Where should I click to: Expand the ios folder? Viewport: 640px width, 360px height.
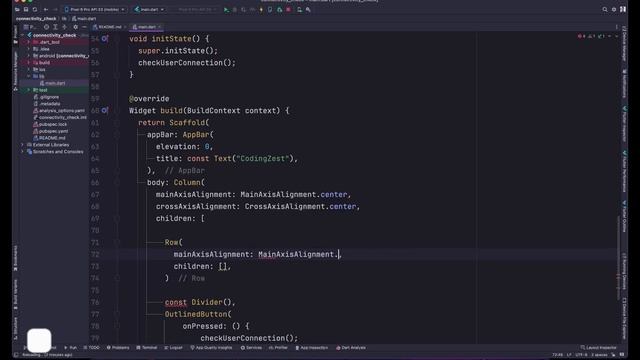point(29,69)
